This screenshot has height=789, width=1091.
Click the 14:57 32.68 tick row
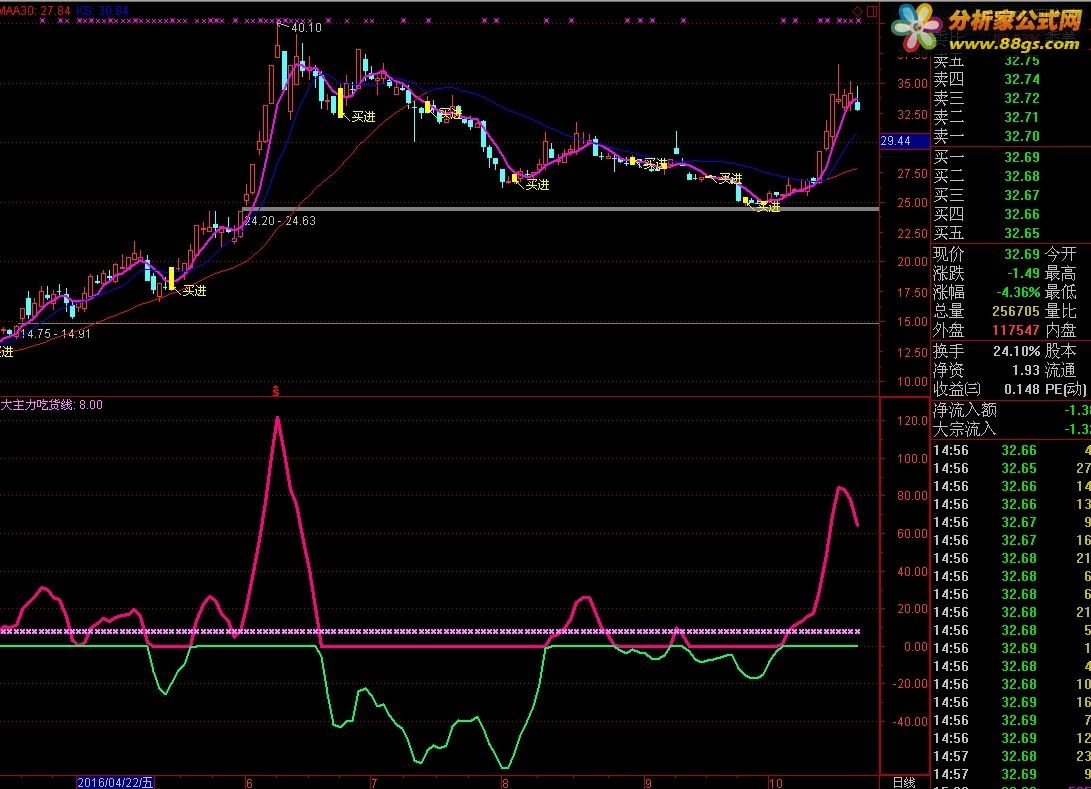click(x=1011, y=756)
